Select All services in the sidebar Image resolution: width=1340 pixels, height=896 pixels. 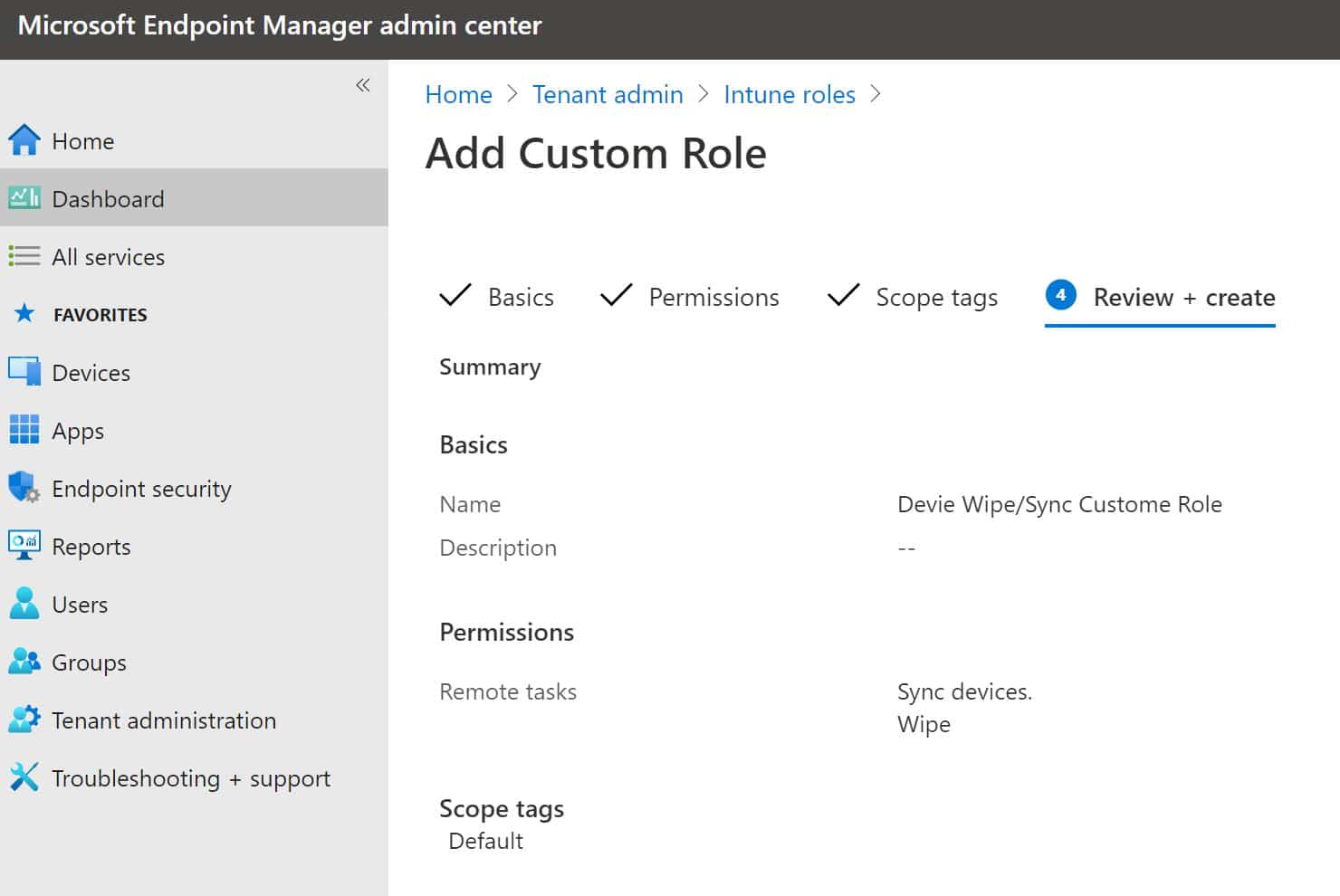(x=108, y=256)
